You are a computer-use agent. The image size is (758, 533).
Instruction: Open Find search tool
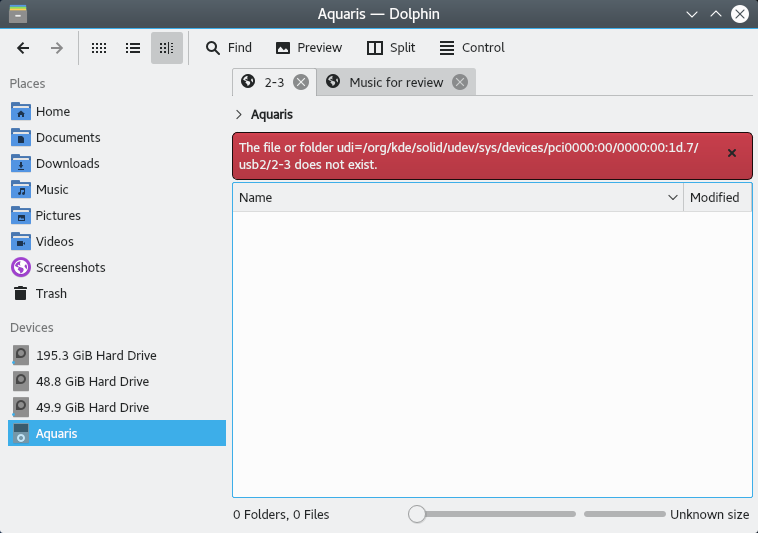[229, 48]
